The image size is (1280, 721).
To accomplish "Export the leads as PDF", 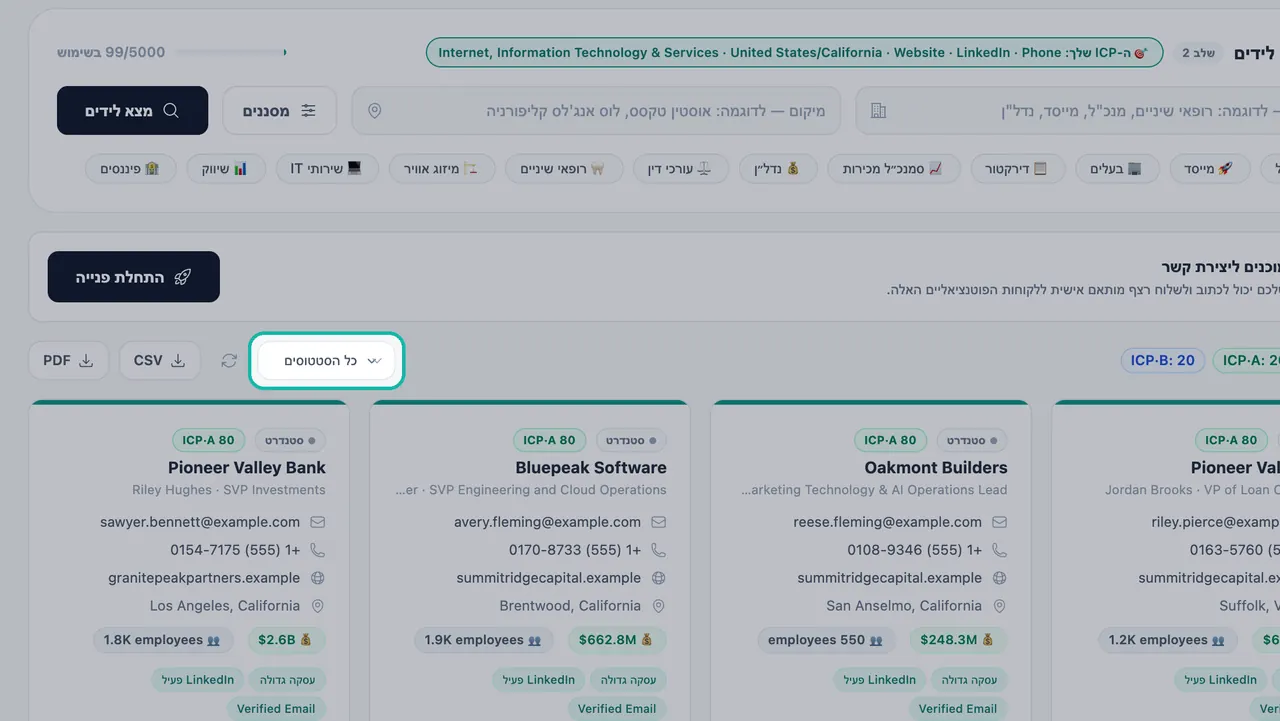I will (69, 361).
